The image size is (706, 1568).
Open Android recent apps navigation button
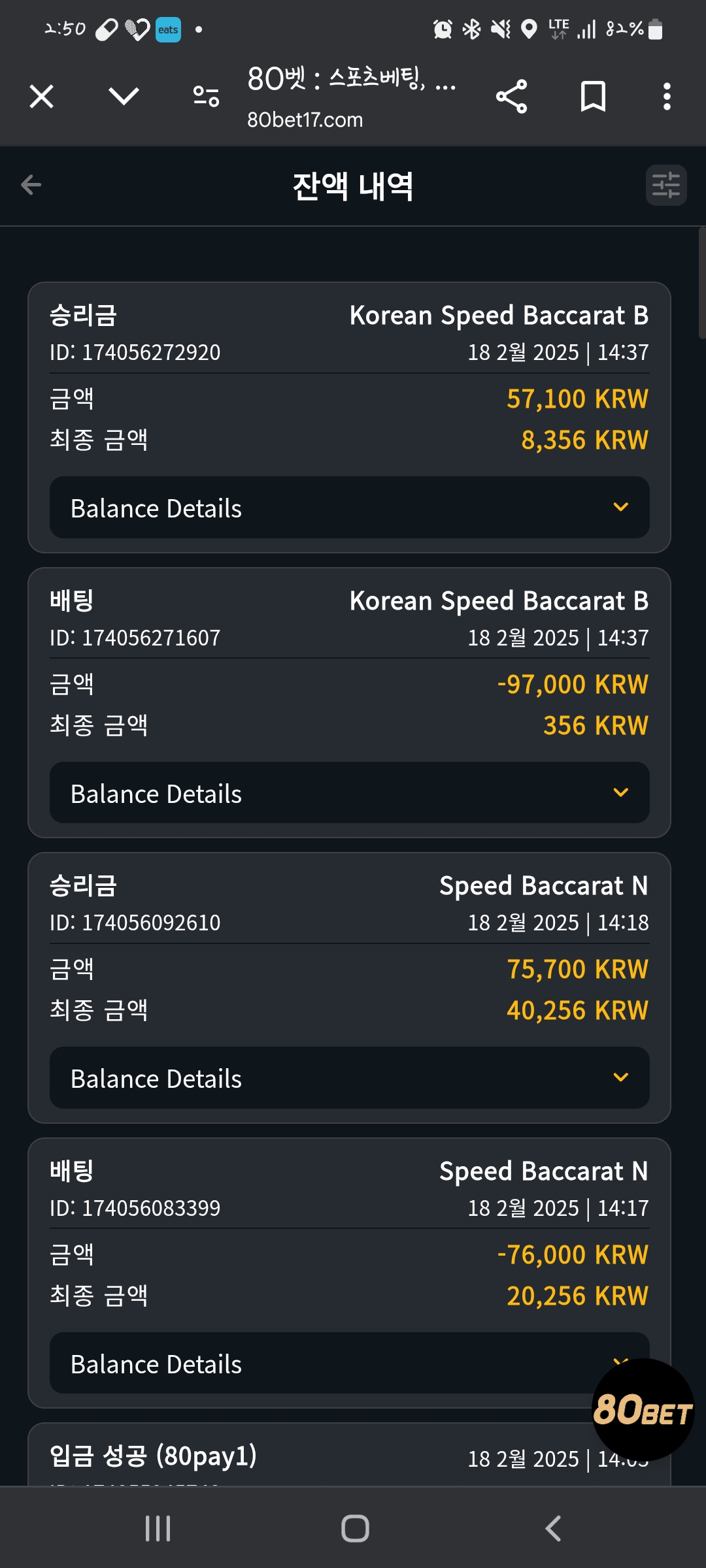click(158, 1528)
